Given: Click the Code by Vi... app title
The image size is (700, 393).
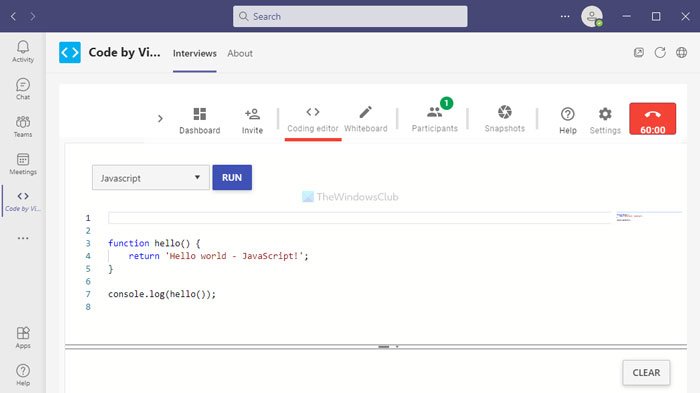Looking at the screenshot, I should (124, 53).
